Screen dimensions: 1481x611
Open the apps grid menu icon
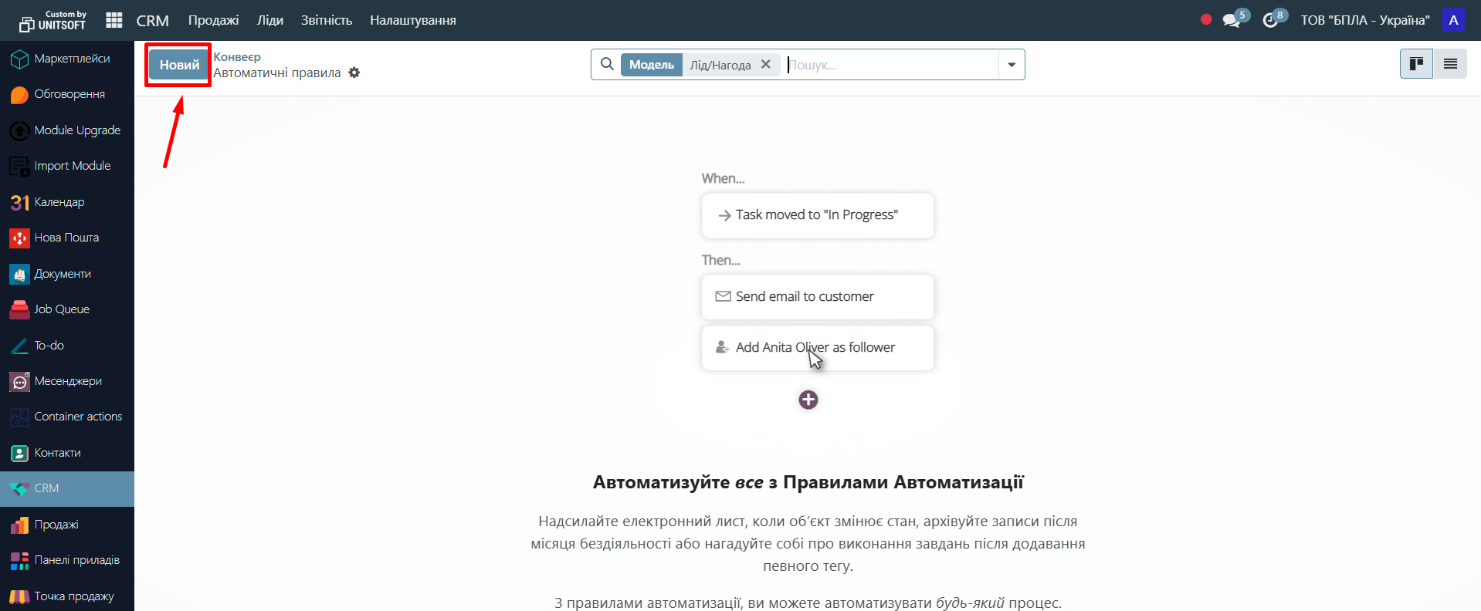coord(114,20)
